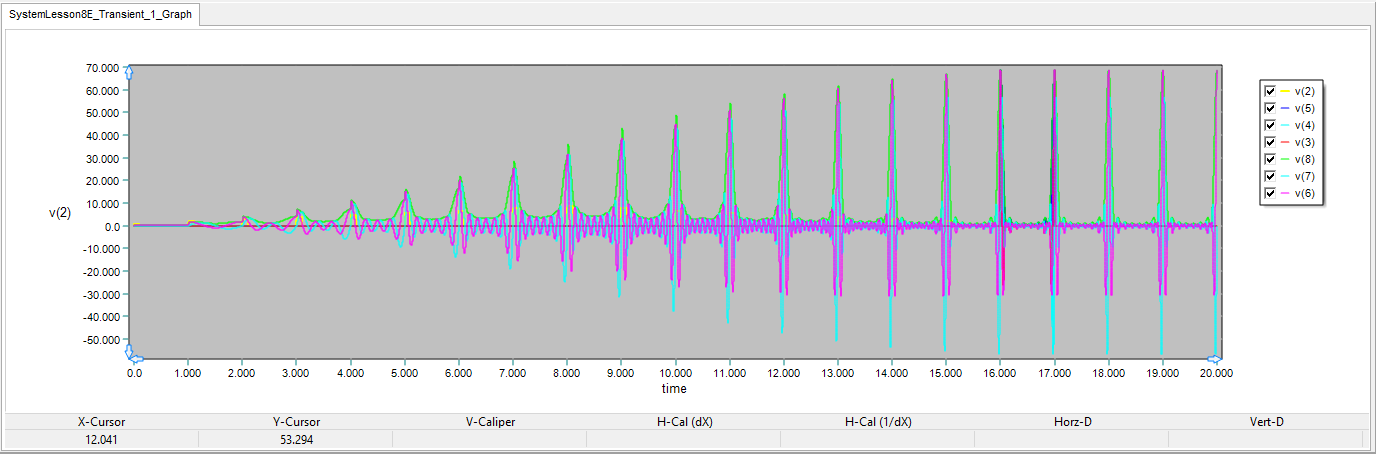Turn off the v(8) trace checkbox
The width and height of the screenshot is (1376, 454).
coord(1270,159)
